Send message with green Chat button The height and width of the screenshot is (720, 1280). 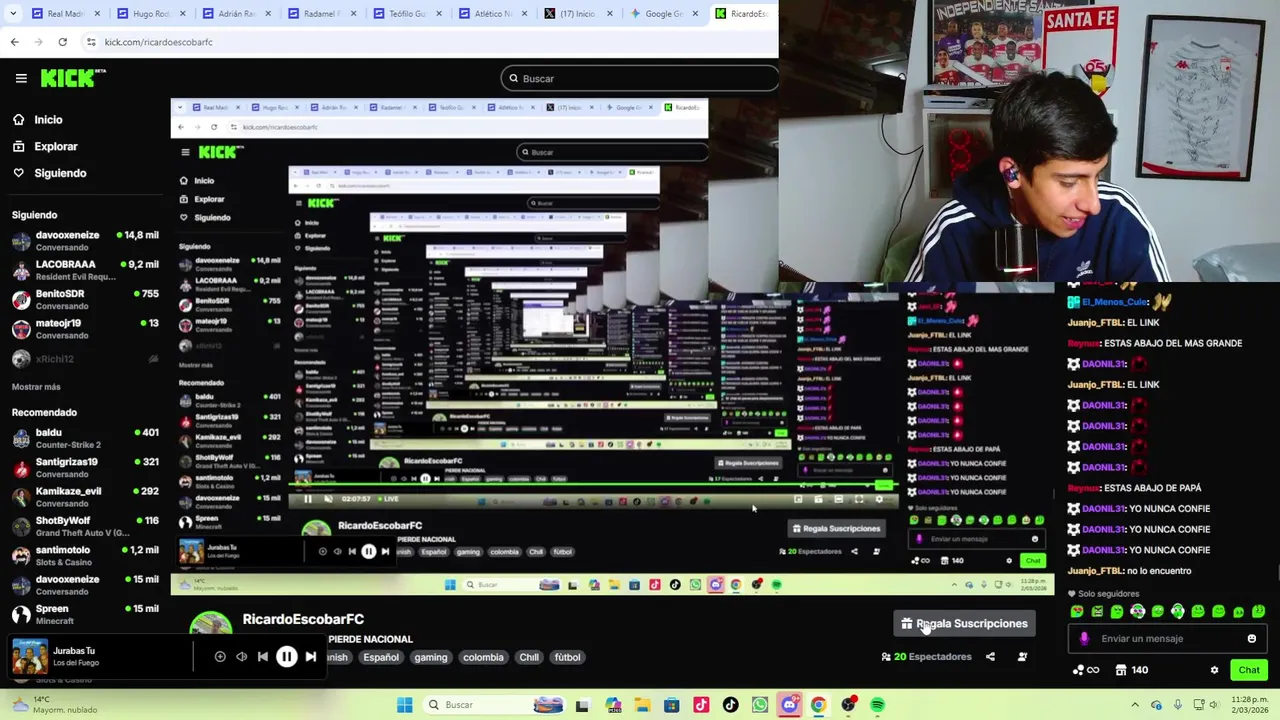tap(1249, 670)
